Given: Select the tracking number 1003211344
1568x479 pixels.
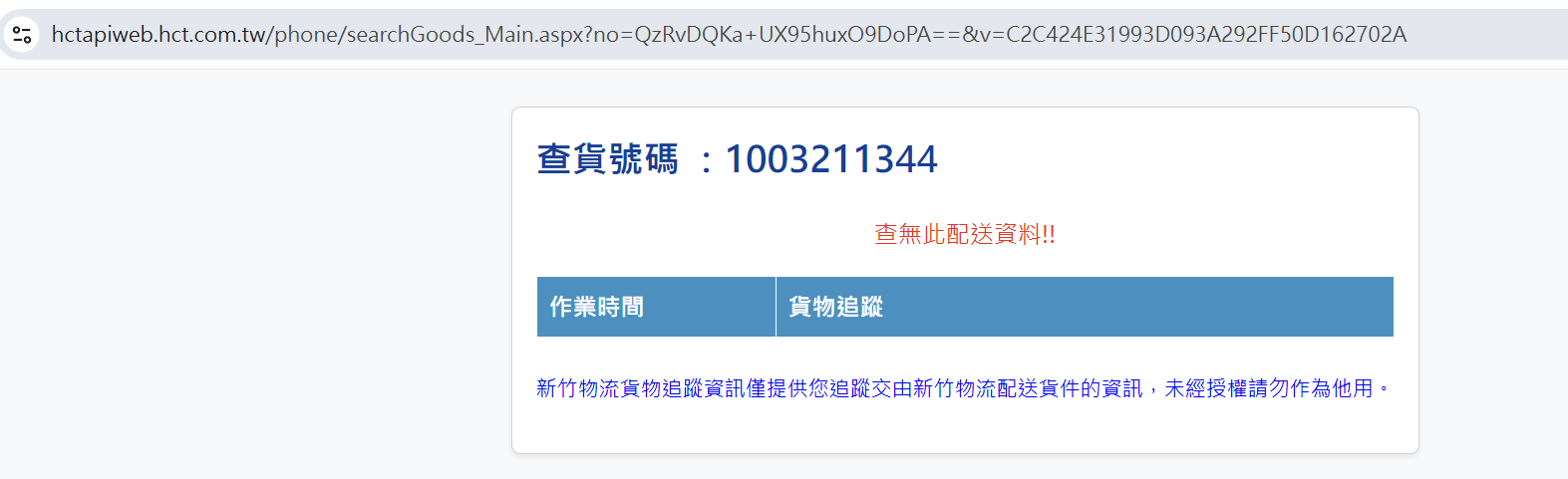Looking at the screenshot, I should click(x=831, y=159).
